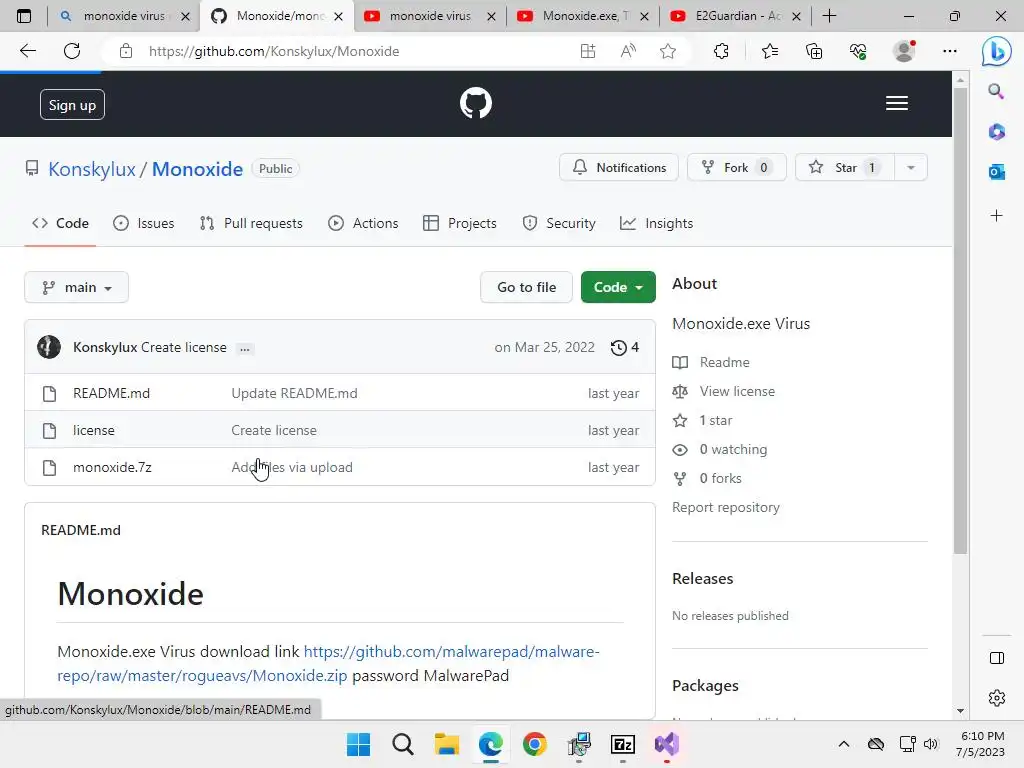Click the Notifications button
The image size is (1024, 768).
pyautogui.click(x=618, y=168)
